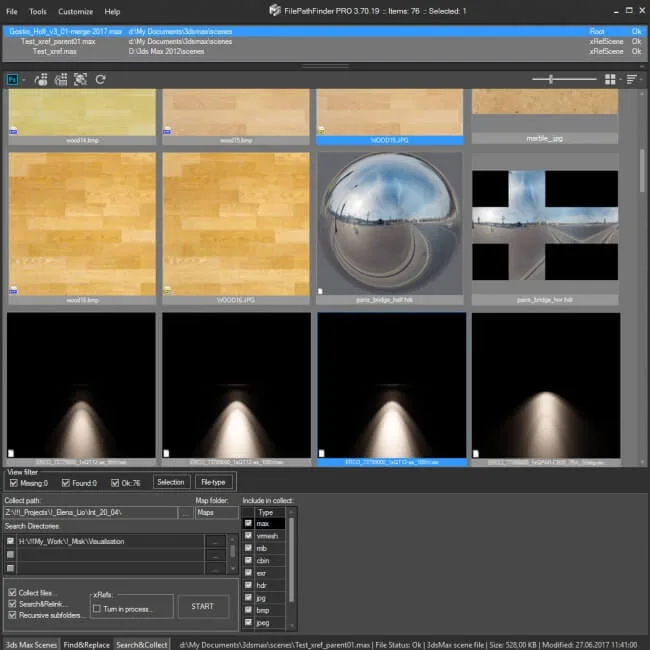Screen dimensions: 650x650
Task: Uncheck the Recursive subfolders option
Action: click(12, 617)
